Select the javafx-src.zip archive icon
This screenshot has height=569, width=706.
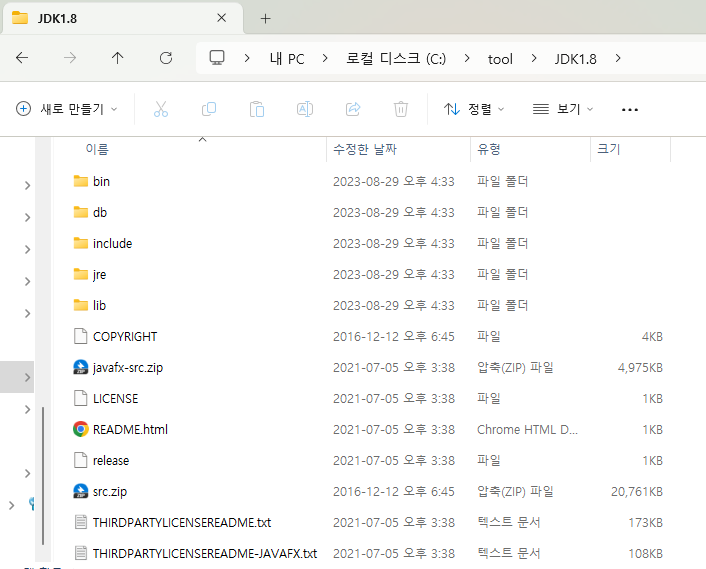[x=81, y=367]
